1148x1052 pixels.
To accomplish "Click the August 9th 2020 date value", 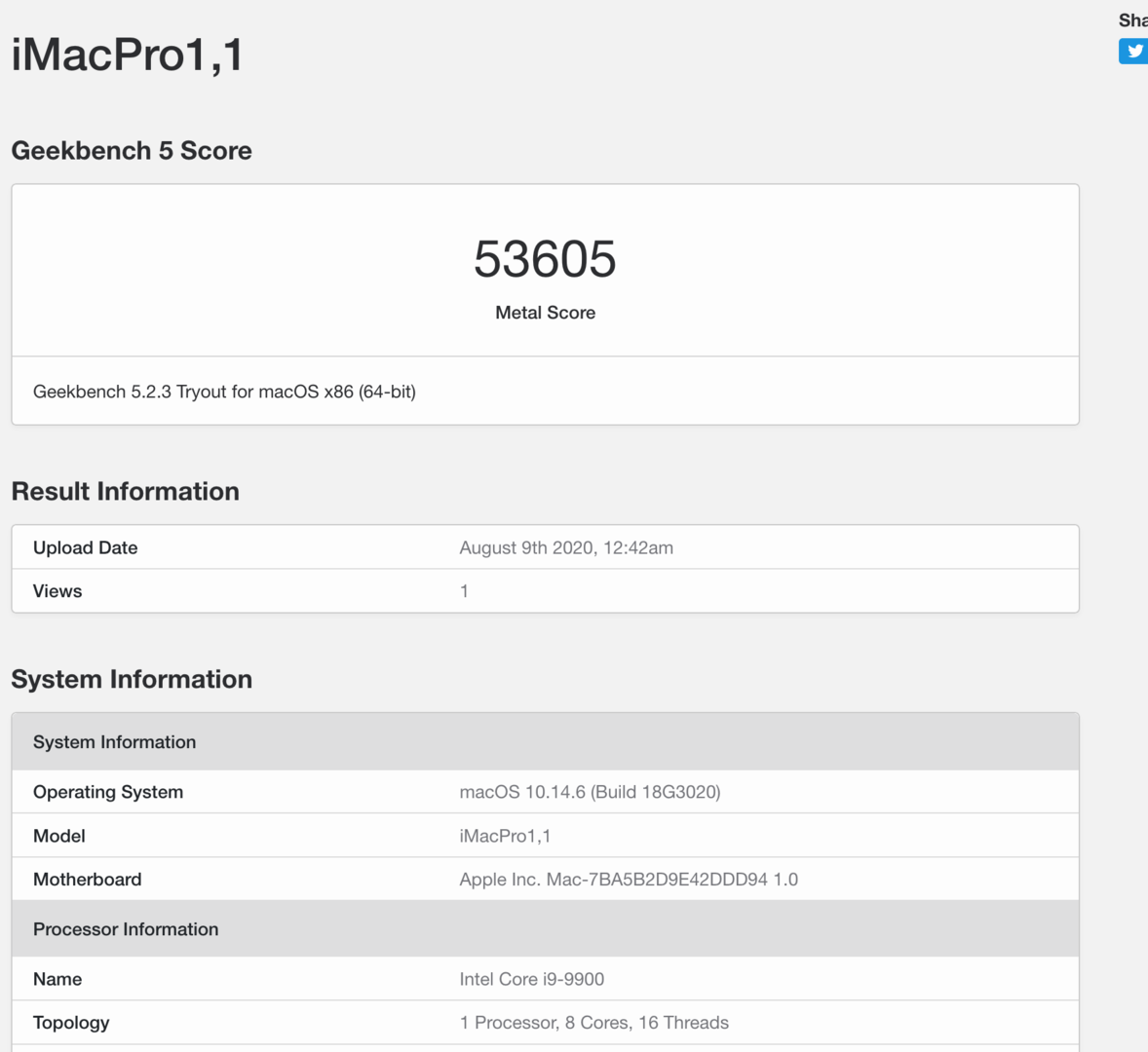I will [566, 547].
